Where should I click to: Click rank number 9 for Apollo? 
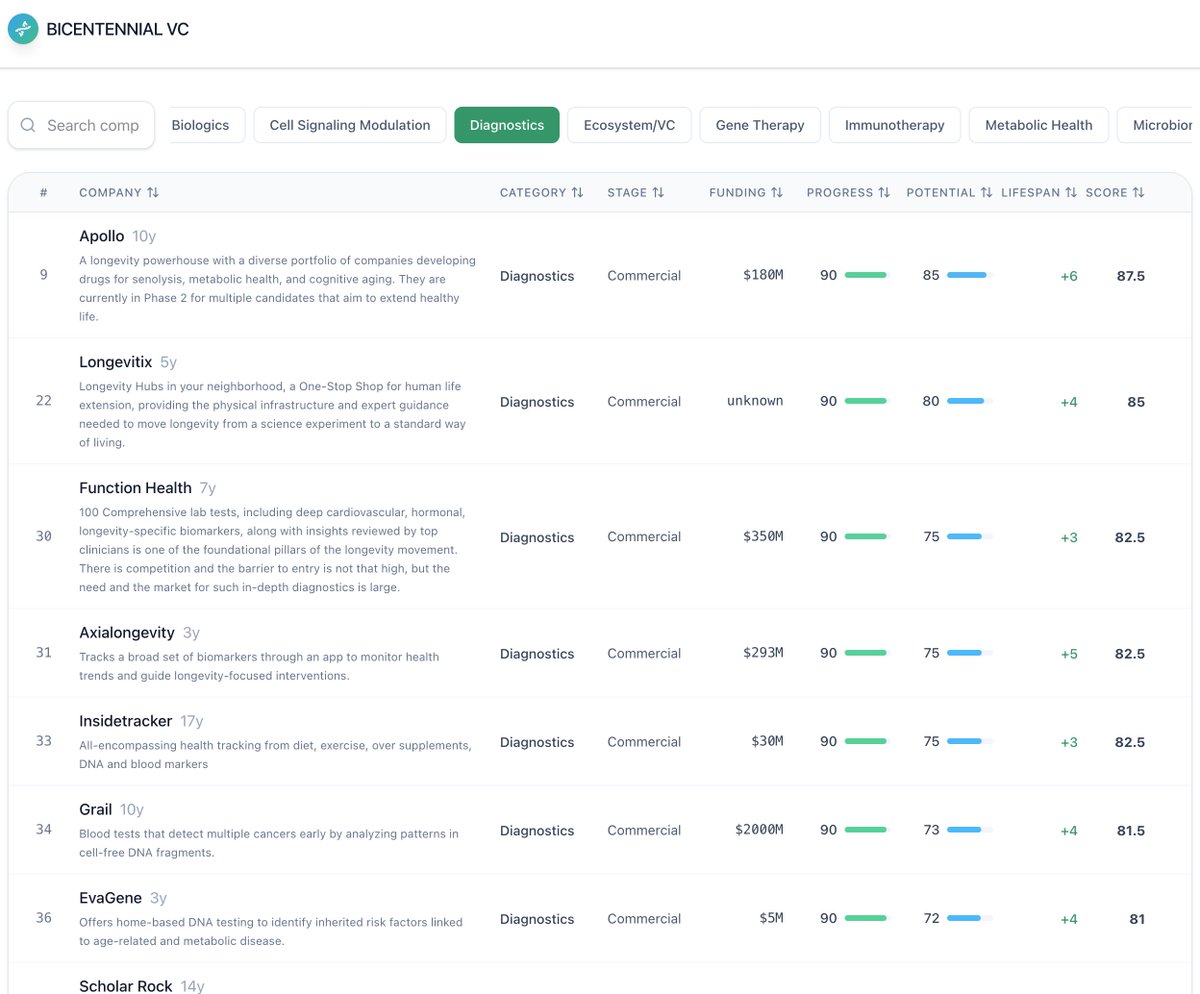[43, 274]
